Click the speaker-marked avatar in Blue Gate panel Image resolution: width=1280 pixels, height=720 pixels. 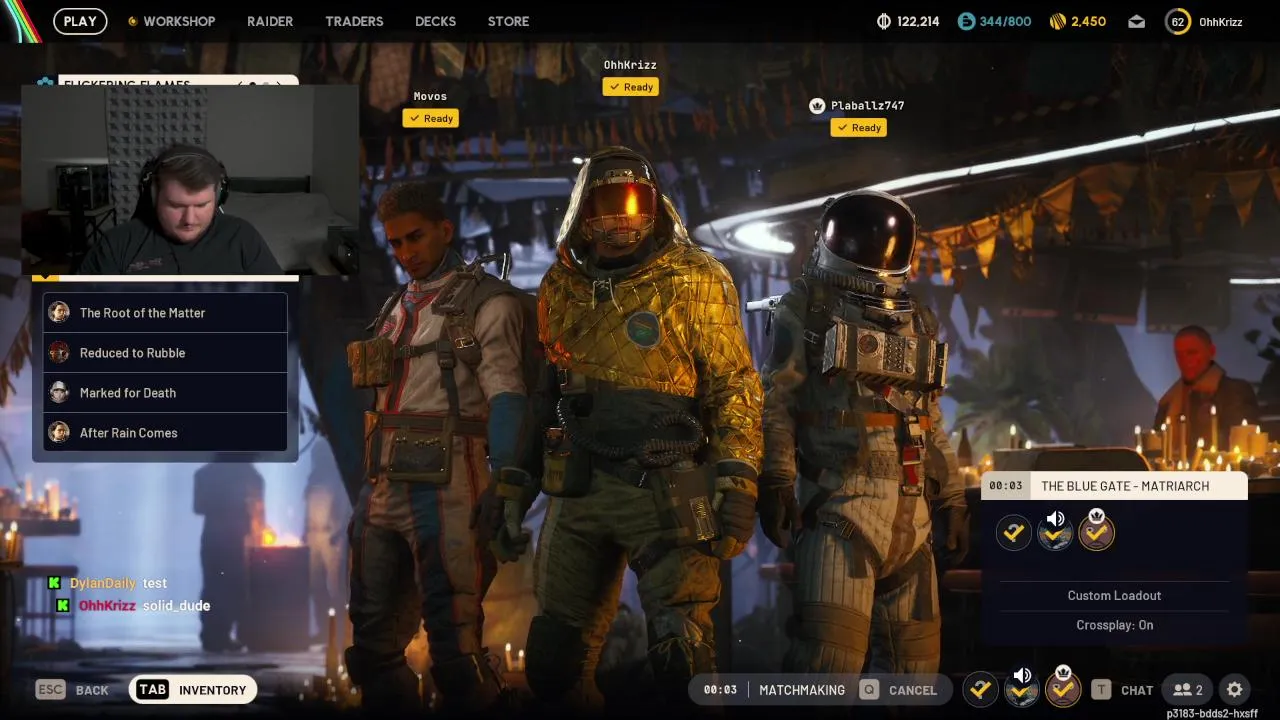coord(1055,533)
